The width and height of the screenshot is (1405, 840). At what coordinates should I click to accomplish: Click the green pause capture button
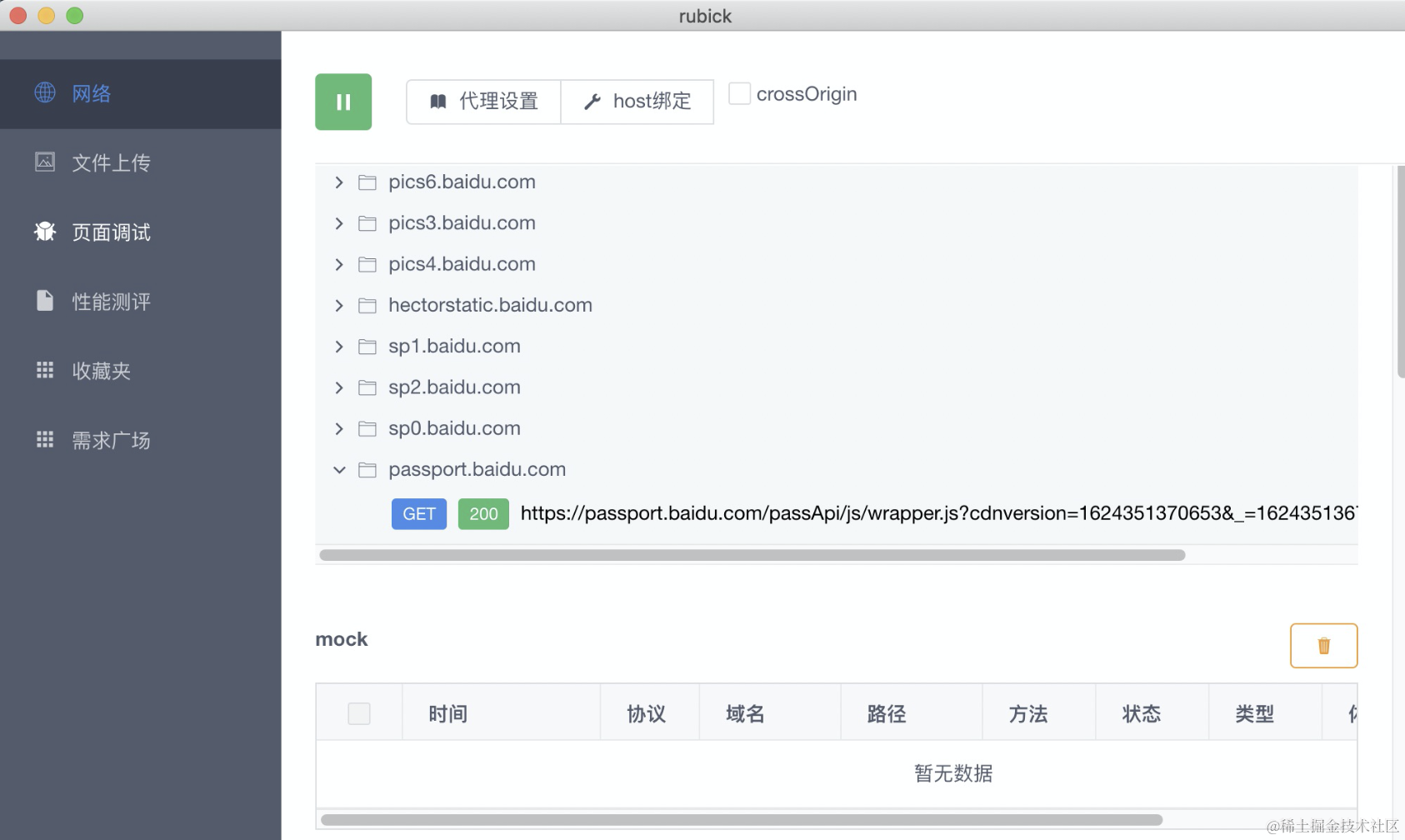[x=343, y=102]
